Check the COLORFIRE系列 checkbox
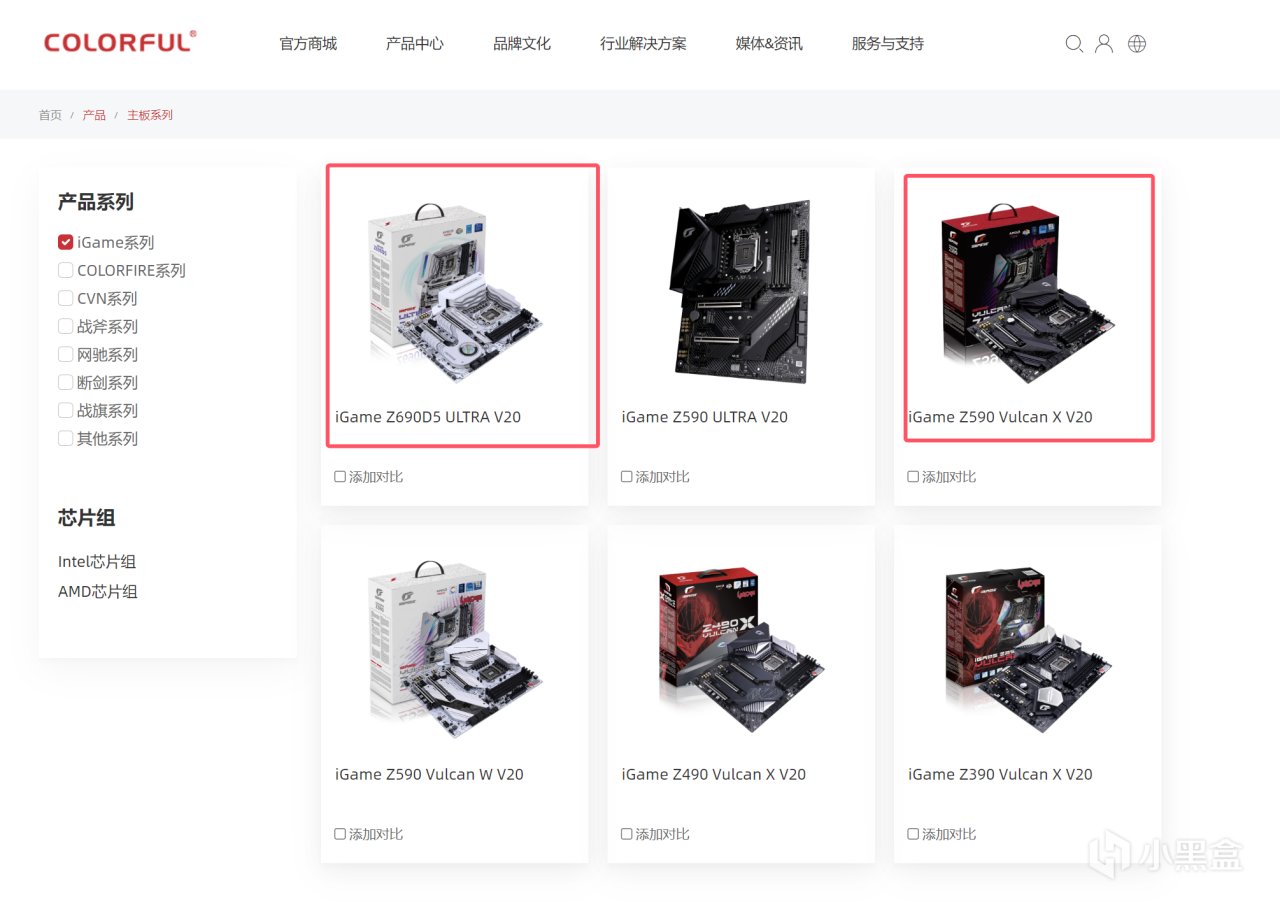The height and width of the screenshot is (902, 1280). tap(66, 270)
